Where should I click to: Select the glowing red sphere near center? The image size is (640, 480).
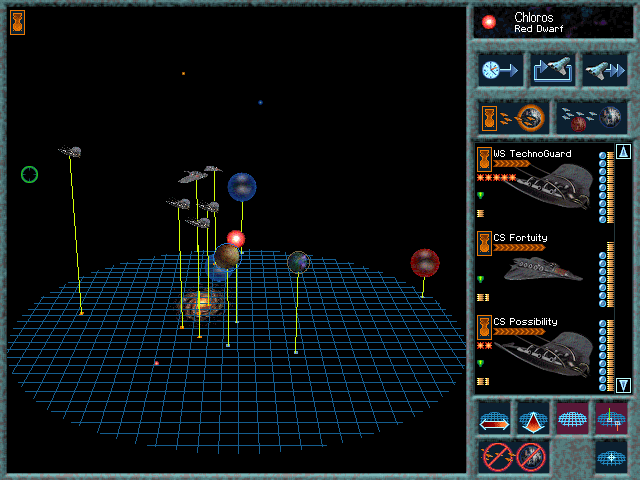tap(236, 239)
